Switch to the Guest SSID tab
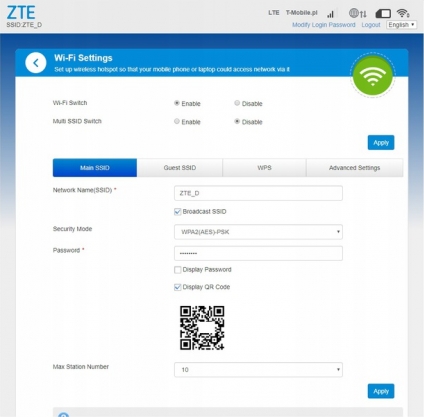The height and width of the screenshot is (417, 424). [180, 168]
